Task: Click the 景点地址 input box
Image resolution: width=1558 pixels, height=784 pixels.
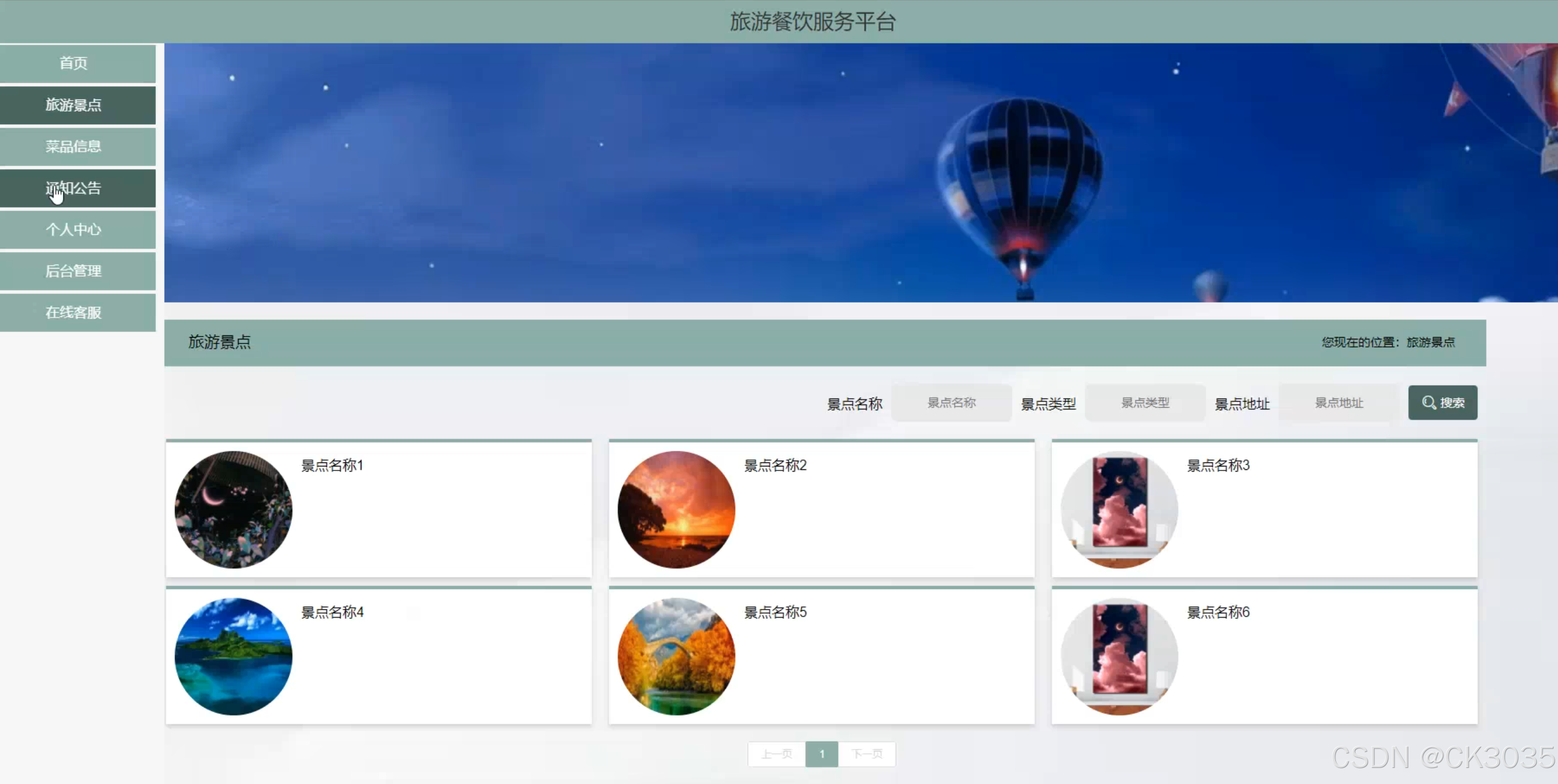Action: pos(1338,403)
